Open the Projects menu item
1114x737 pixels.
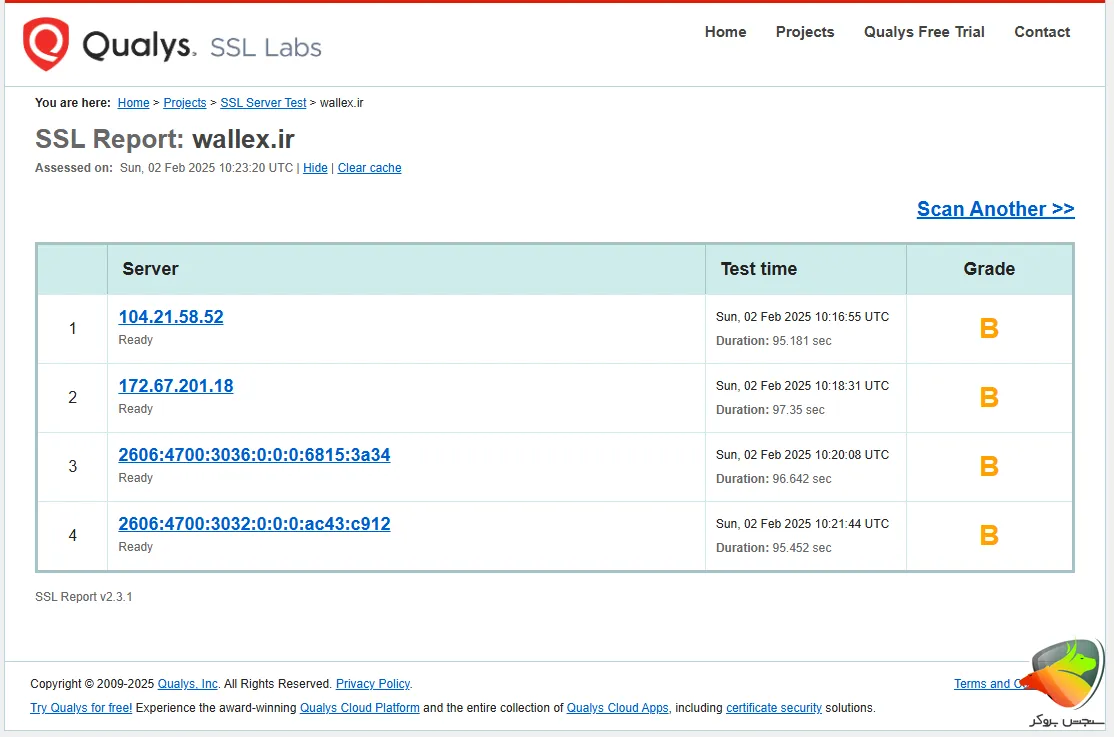[x=805, y=31]
